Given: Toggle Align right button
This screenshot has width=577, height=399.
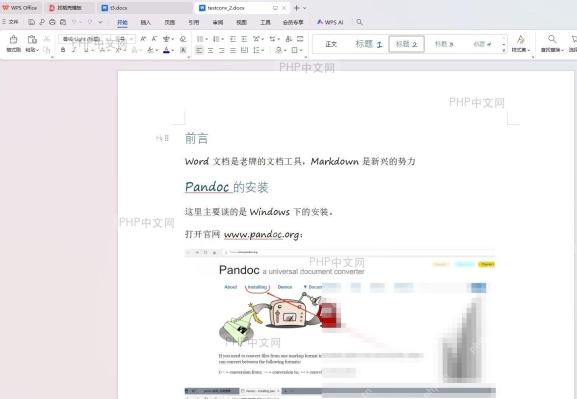Looking at the screenshot, I should (x=222, y=50).
